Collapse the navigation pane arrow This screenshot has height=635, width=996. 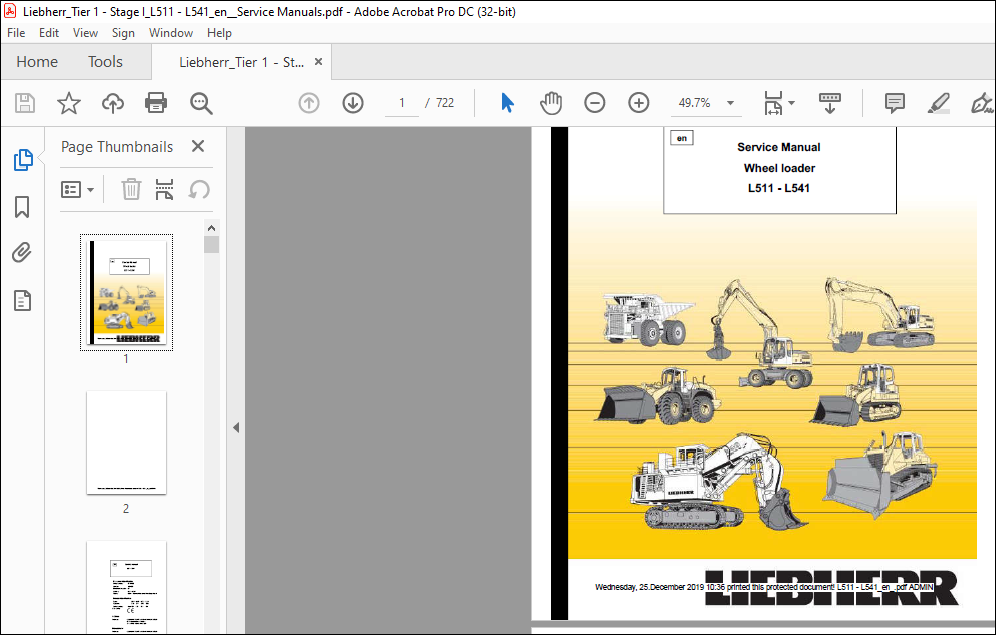[236, 427]
